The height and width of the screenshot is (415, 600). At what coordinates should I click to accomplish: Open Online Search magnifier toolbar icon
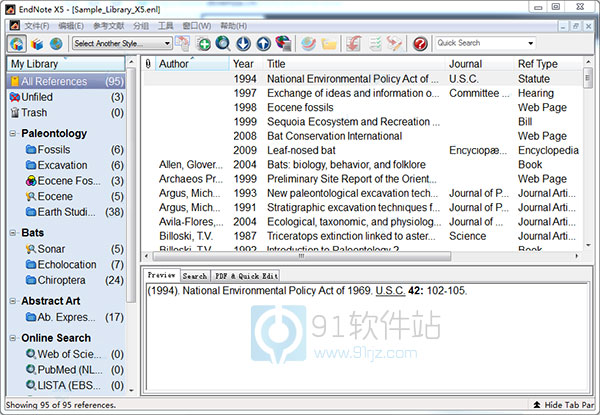tap(224, 43)
